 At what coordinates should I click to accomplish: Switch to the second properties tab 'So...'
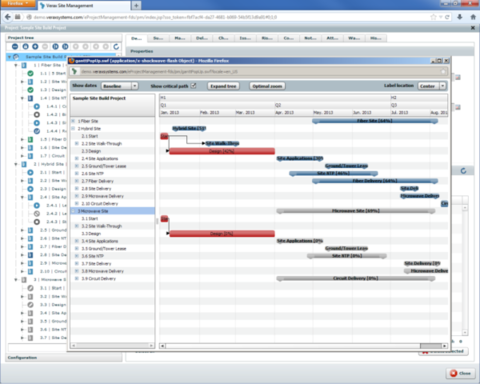pos(158,38)
